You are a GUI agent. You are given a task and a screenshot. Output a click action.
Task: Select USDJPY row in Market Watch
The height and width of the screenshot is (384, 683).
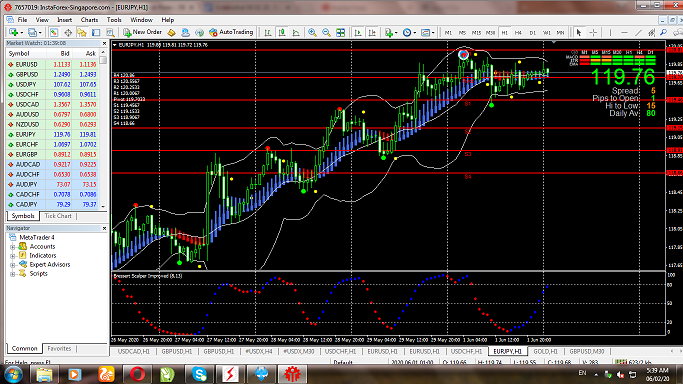52,84
